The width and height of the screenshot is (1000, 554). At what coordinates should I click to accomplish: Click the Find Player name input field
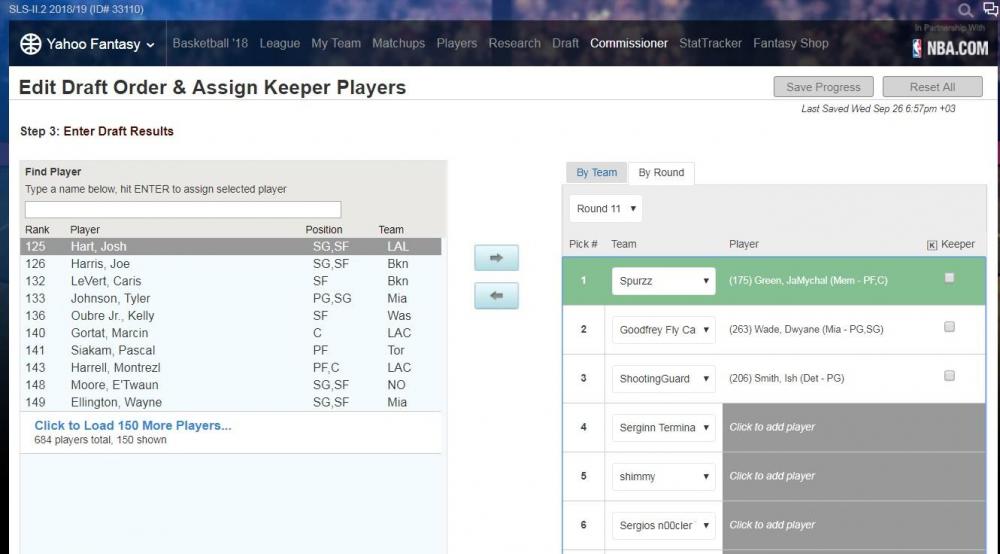[x=183, y=210]
